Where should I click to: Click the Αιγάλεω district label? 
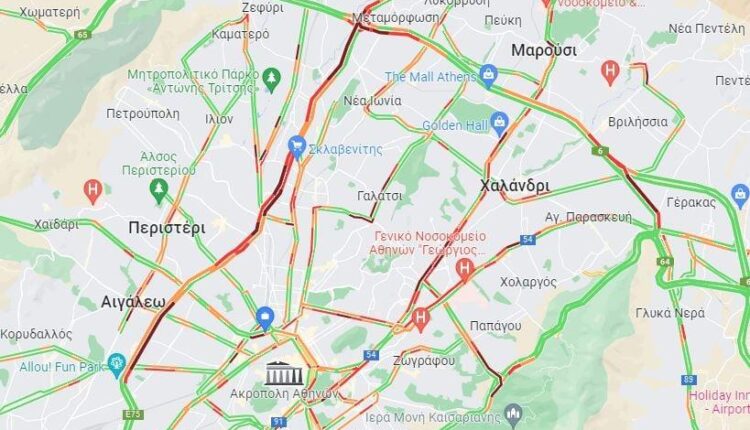coord(133,302)
